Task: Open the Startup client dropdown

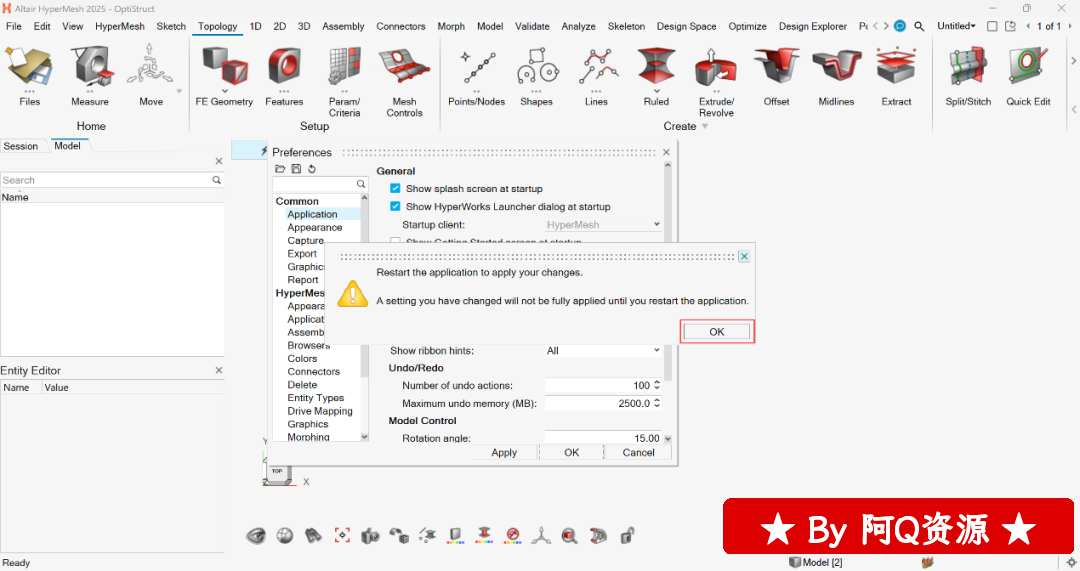Action: pos(603,225)
